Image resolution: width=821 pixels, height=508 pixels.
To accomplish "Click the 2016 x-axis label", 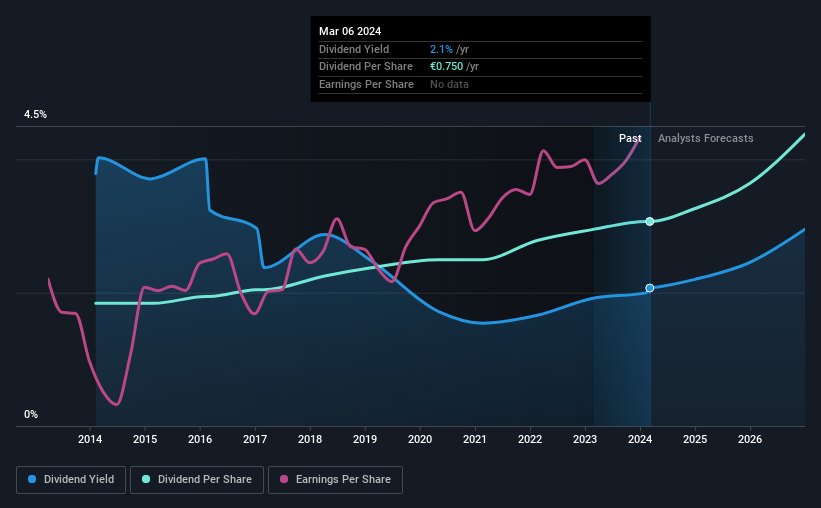I will point(200,439).
